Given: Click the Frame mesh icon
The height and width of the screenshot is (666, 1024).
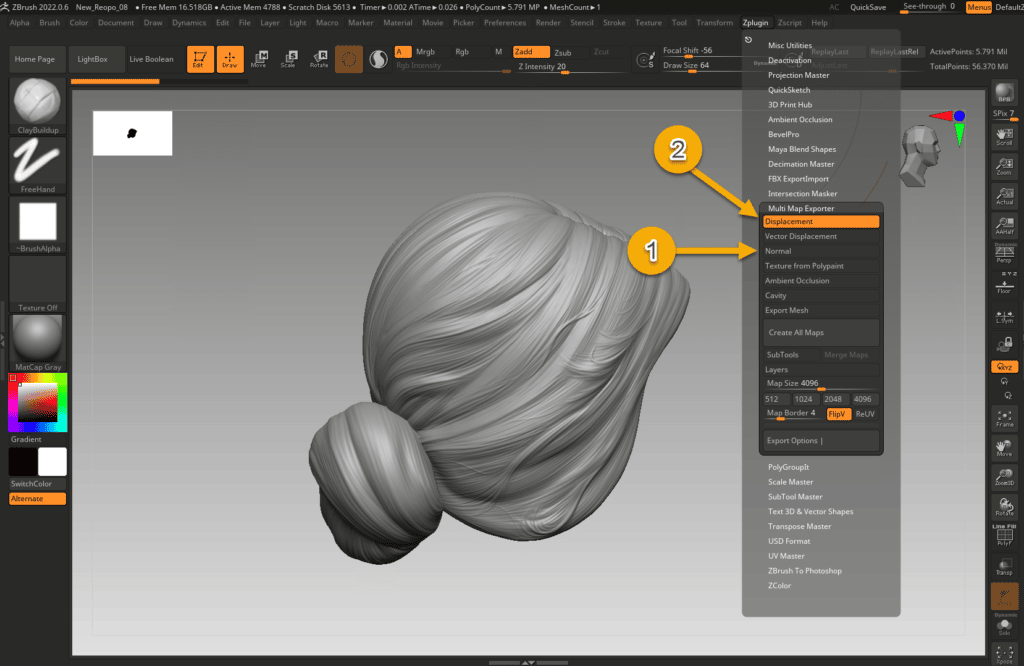Looking at the screenshot, I should click(1004, 419).
